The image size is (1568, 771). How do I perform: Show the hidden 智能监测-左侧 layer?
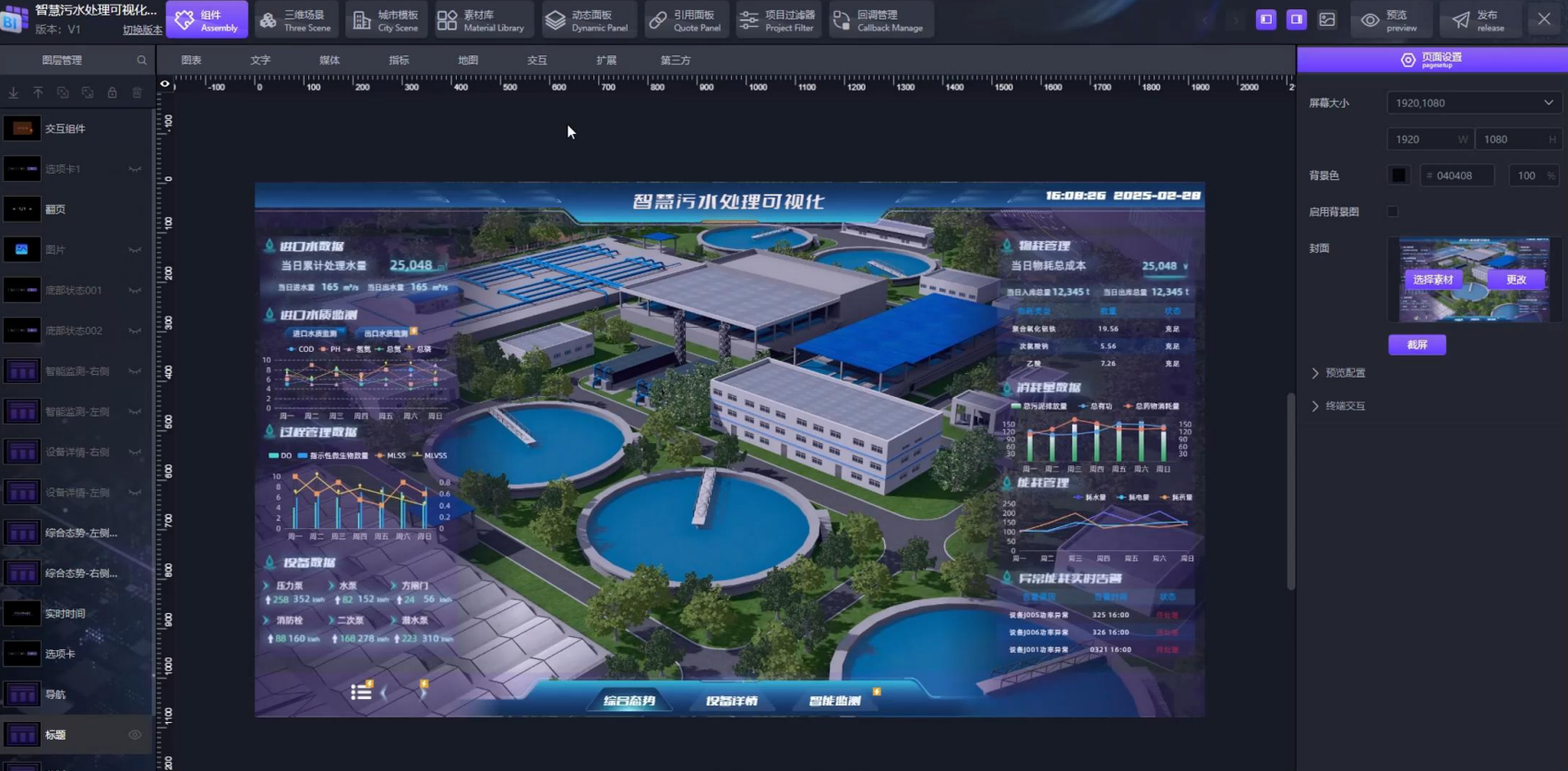pos(135,412)
